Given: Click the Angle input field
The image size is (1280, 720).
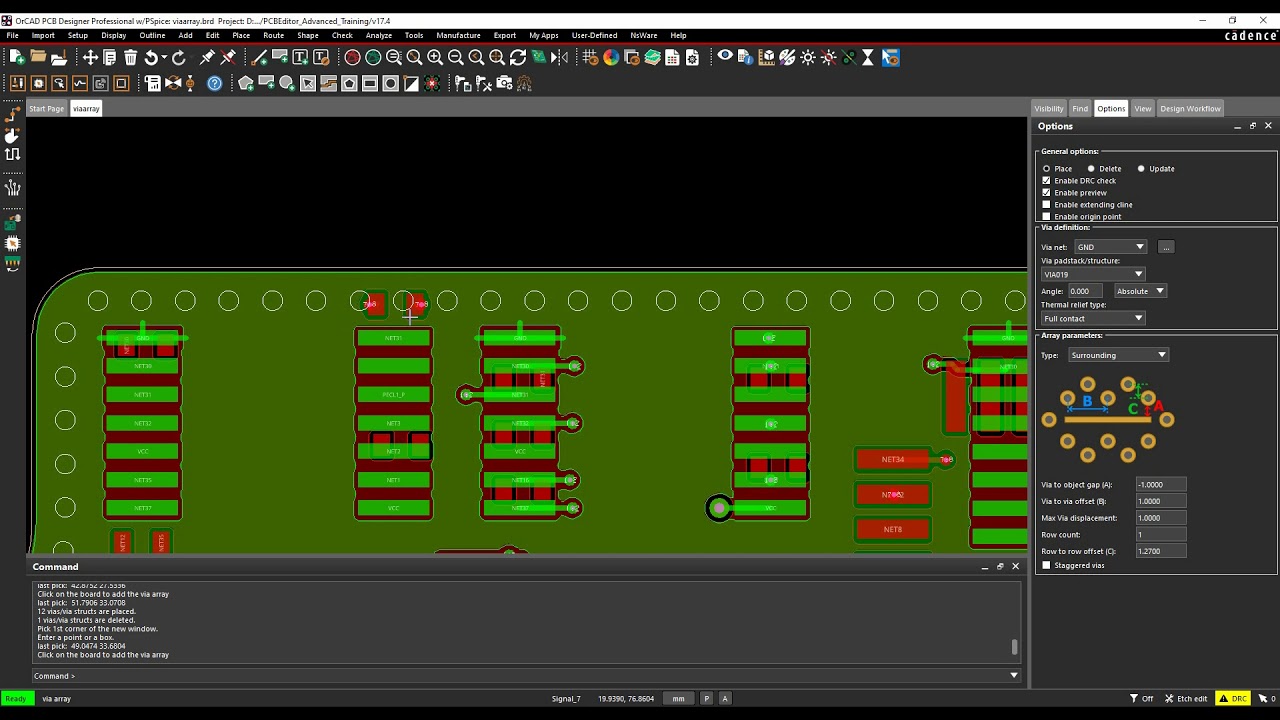Looking at the screenshot, I should pyautogui.click(x=1086, y=291).
